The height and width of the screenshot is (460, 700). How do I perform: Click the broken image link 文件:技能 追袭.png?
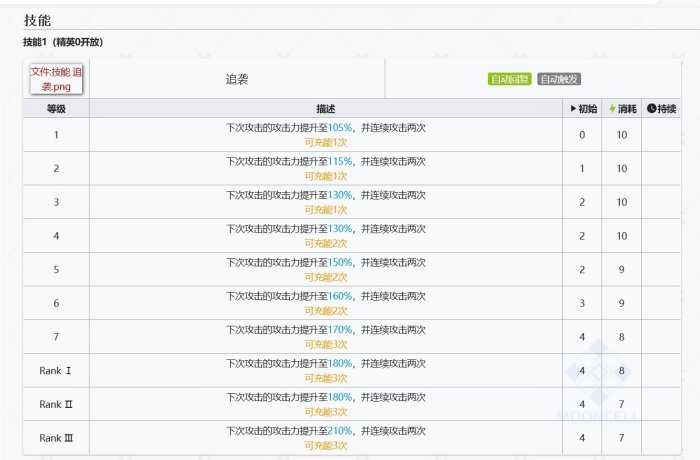point(56,79)
